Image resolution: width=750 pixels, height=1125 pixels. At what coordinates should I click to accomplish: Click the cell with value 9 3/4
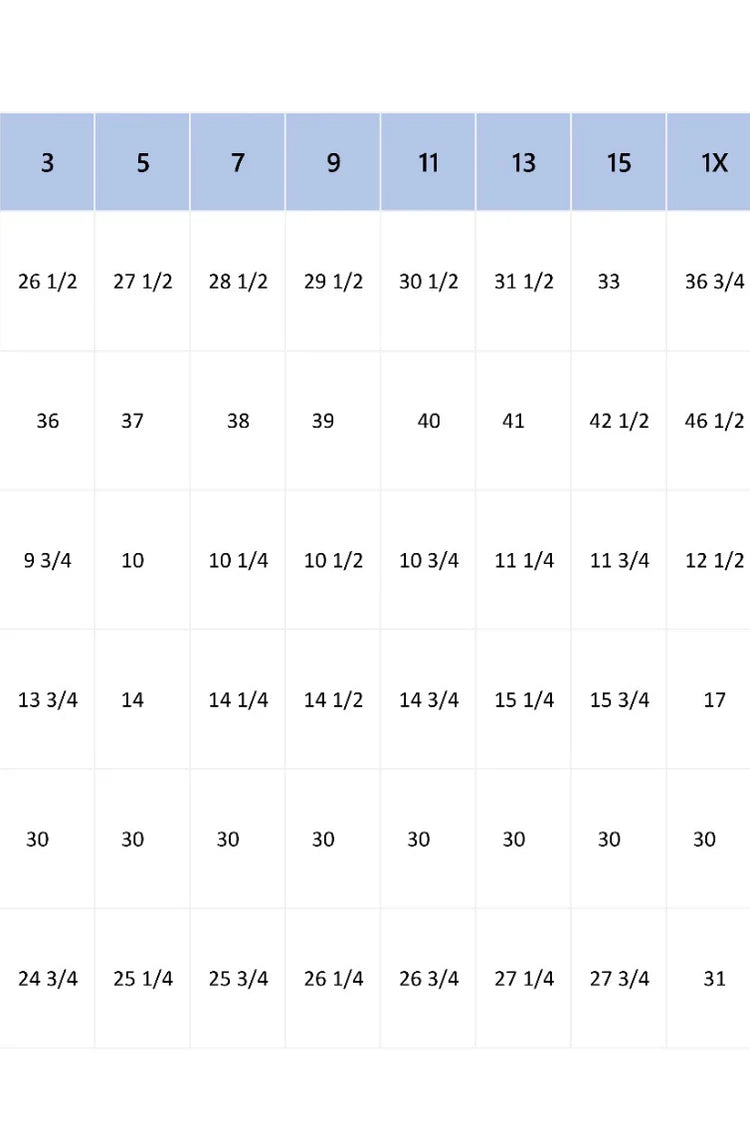(x=47, y=560)
